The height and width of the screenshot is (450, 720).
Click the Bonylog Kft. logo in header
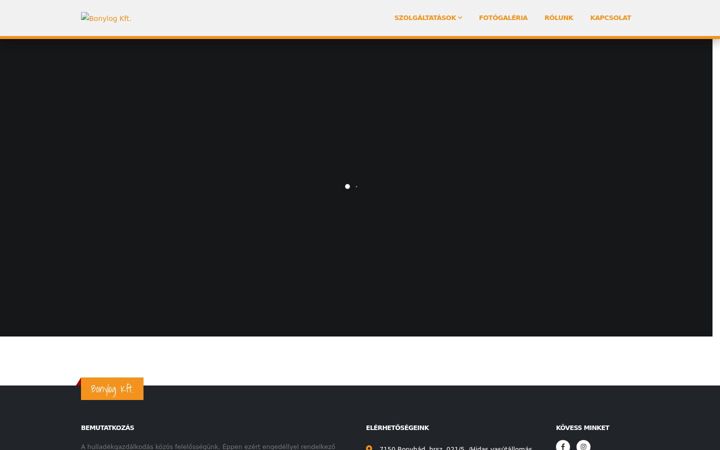coord(106,18)
